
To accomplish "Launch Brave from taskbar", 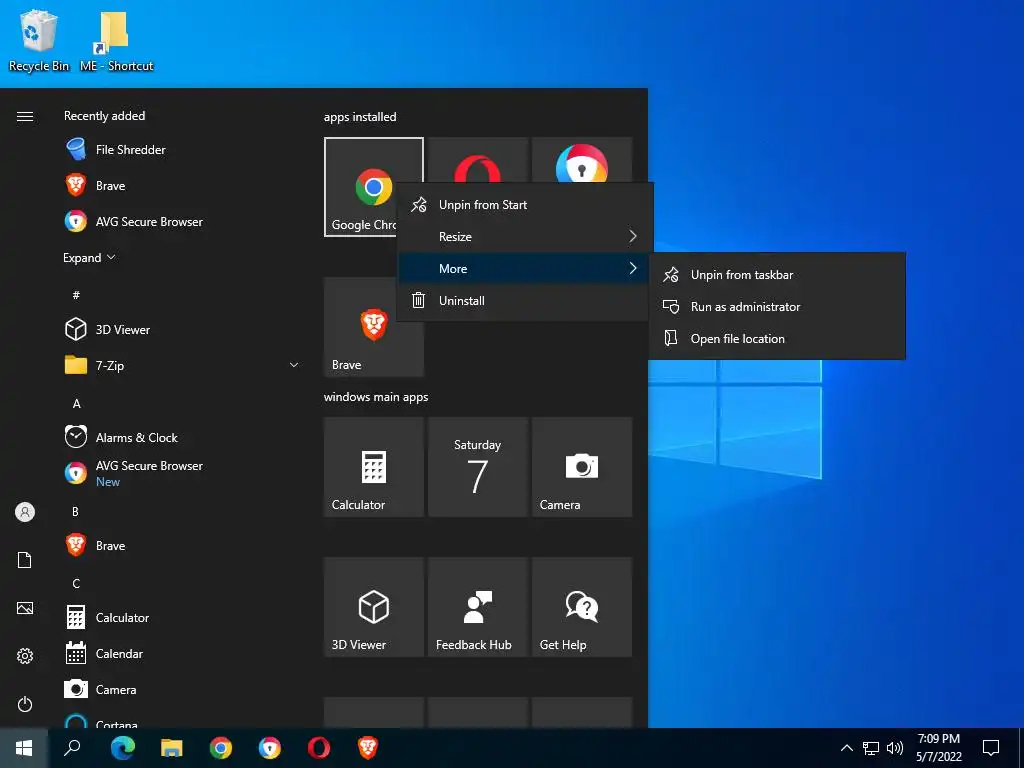I will (368, 748).
